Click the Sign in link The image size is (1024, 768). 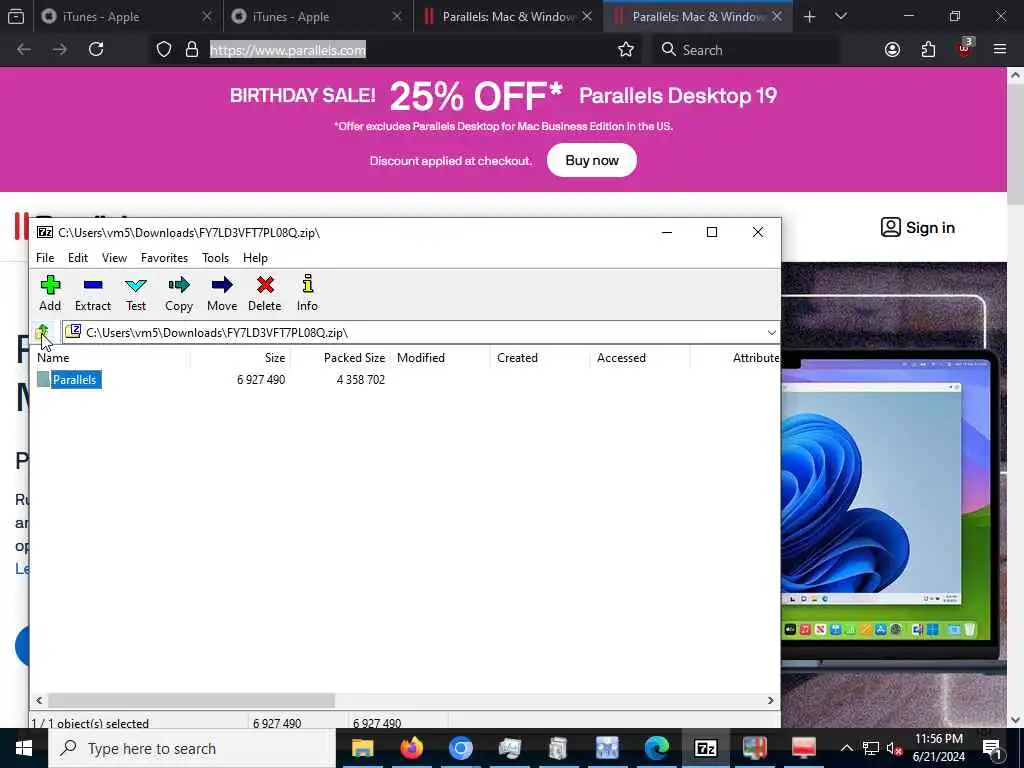click(918, 227)
